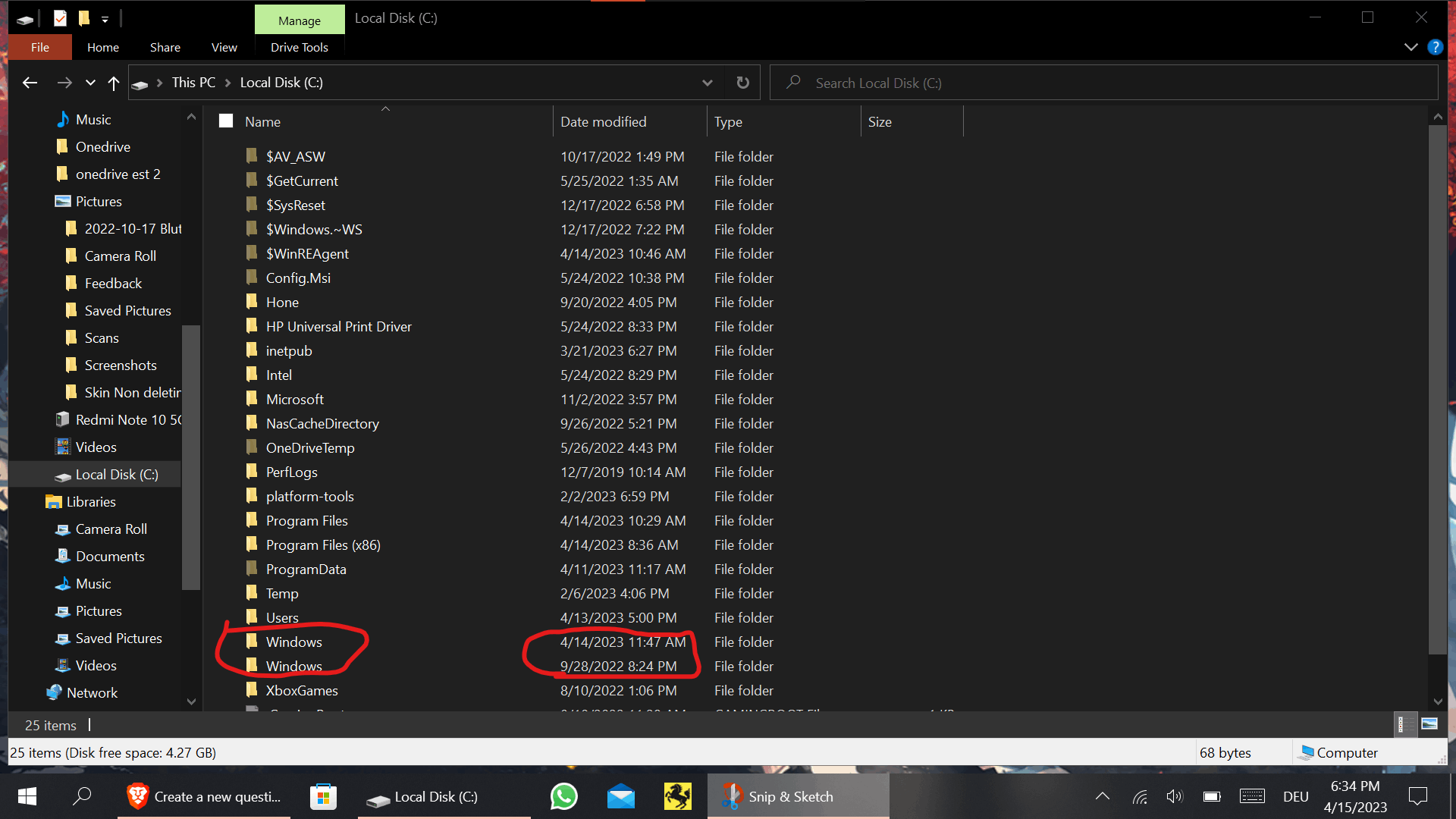Open recent locations dropdown arrow
The width and height of the screenshot is (1456, 819).
coord(90,83)
